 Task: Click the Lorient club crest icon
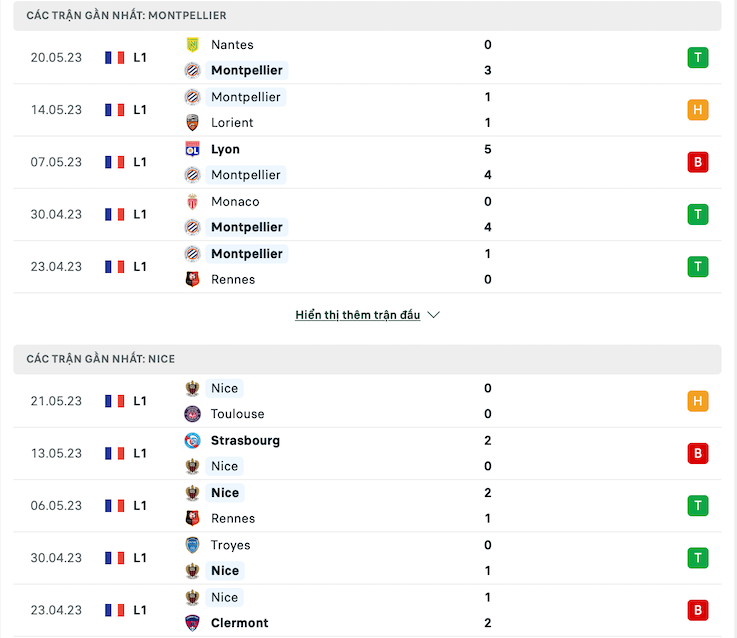192,123
